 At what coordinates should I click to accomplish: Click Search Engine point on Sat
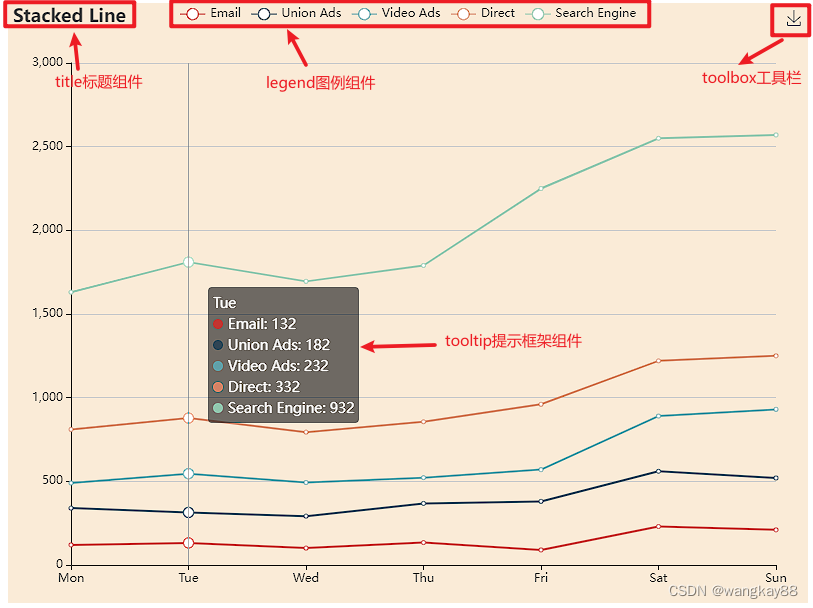pyautogui.click(x=658, y=138)
